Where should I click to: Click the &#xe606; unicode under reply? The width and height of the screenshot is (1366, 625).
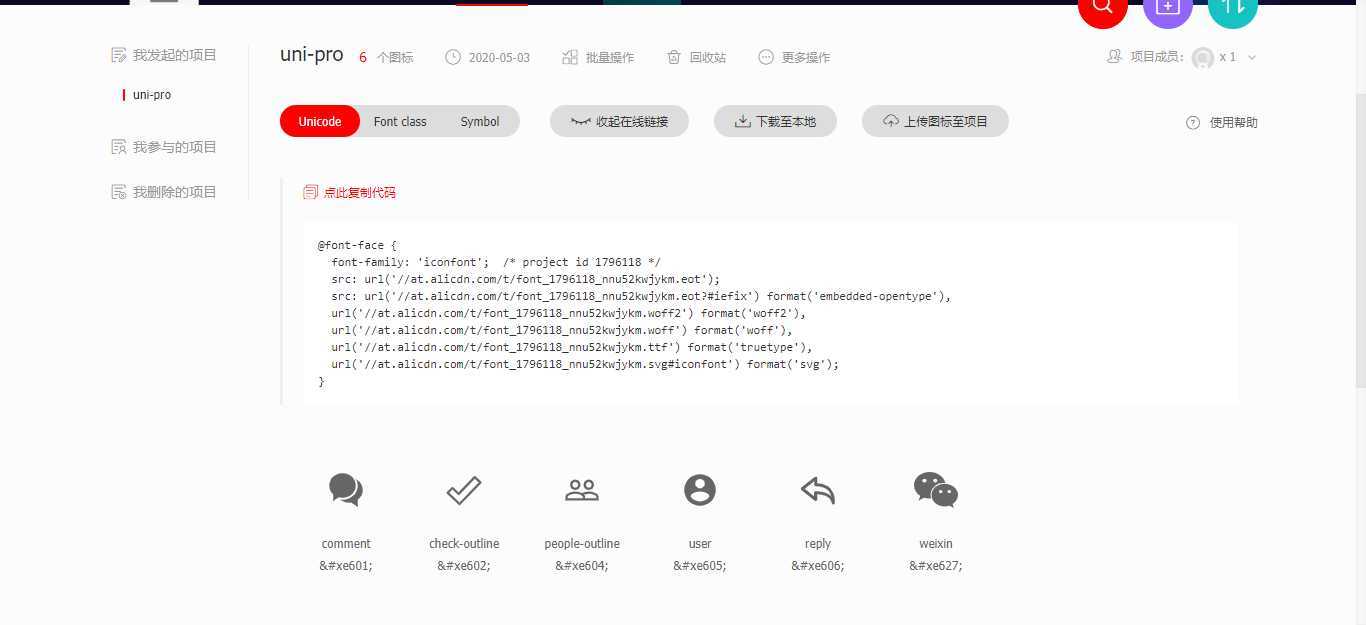click(818, 566)
